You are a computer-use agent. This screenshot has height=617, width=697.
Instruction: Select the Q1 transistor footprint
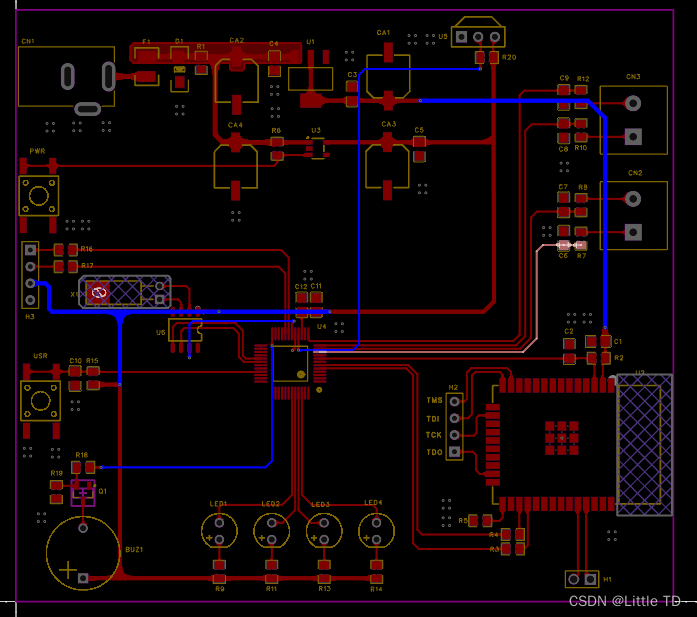click(83, 493)
